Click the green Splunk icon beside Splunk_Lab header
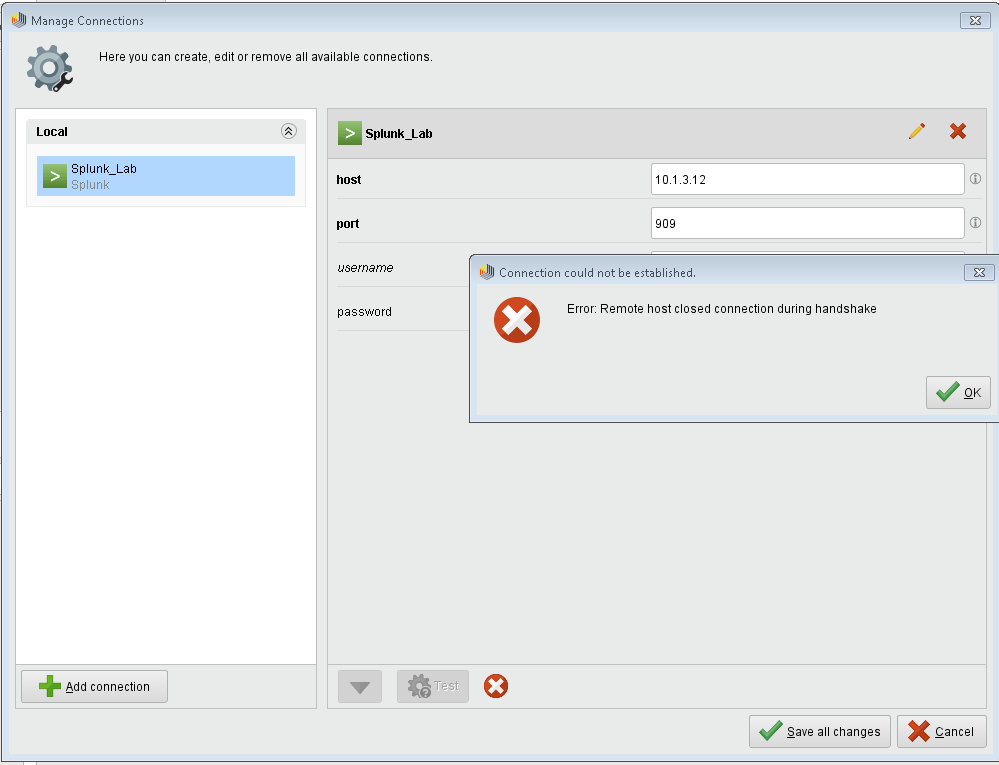Screen dimensions: 999x765 348,131
